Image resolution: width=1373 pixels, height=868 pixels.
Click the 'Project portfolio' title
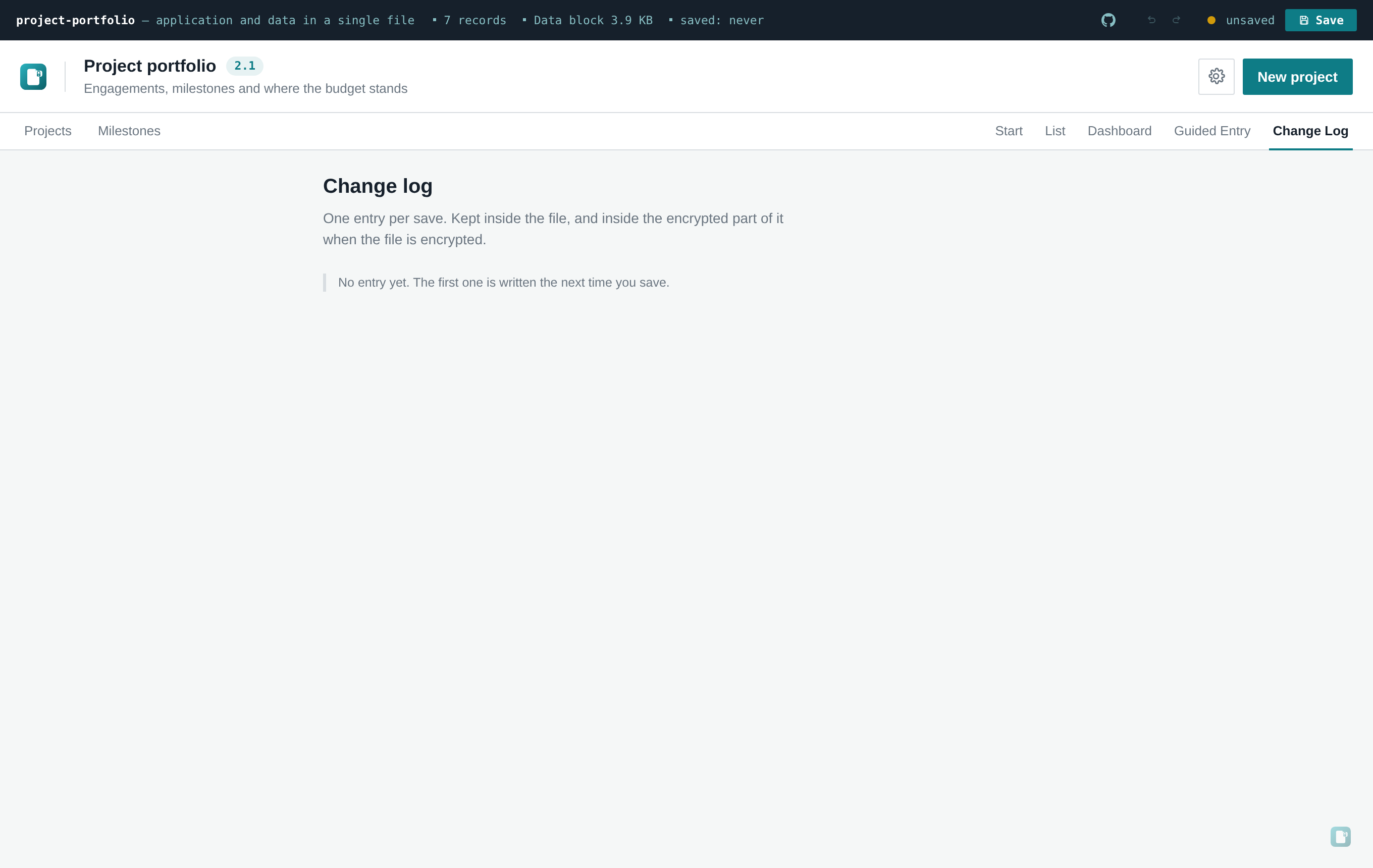point(150,66)
